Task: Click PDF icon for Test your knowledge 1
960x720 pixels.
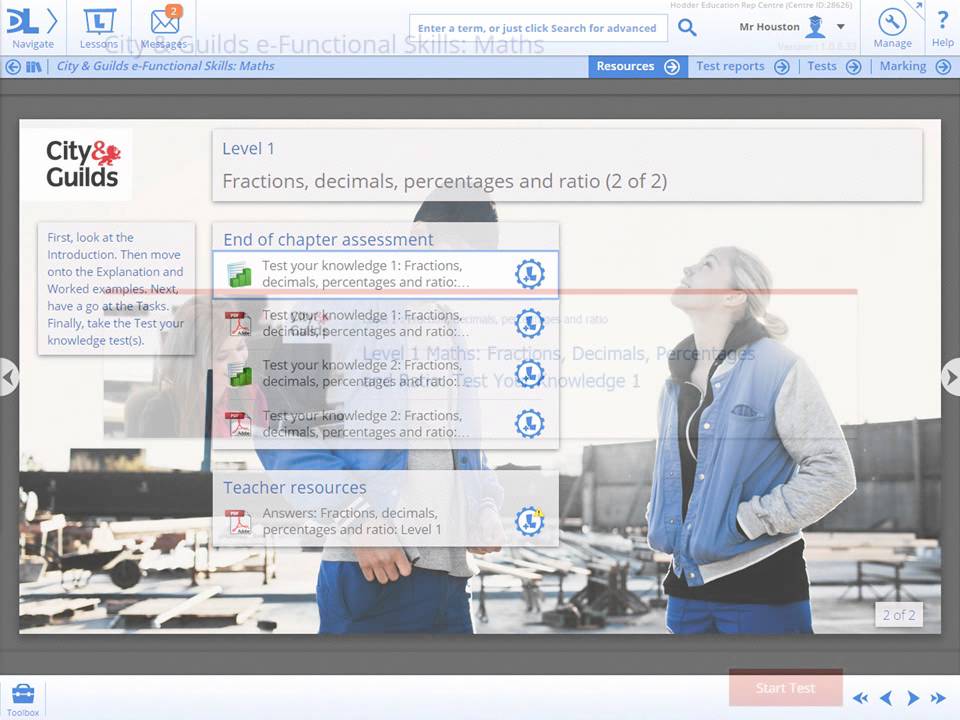Action: (238, 323)
